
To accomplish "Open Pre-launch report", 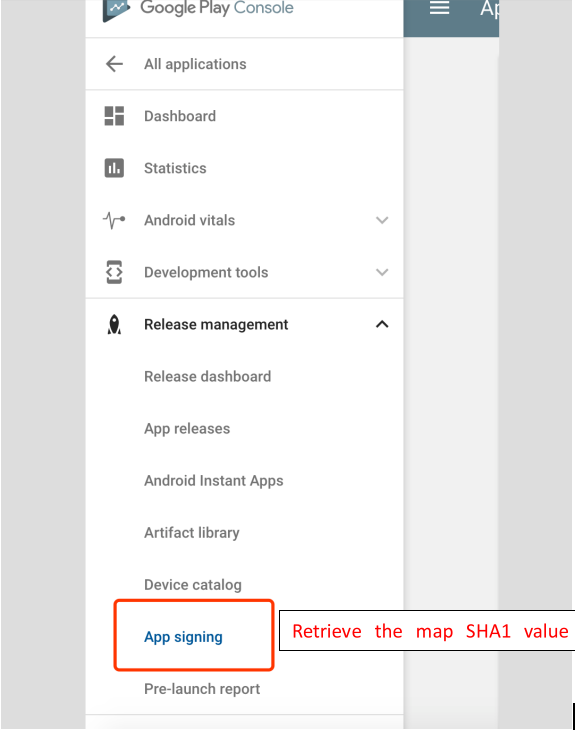I will click(x=202, y=689).
